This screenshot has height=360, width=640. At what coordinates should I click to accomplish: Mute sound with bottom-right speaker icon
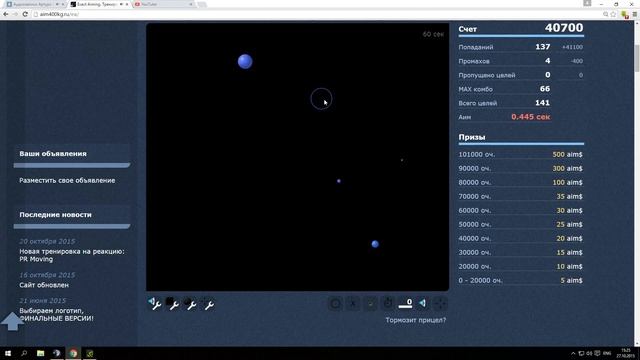point(422,303)
